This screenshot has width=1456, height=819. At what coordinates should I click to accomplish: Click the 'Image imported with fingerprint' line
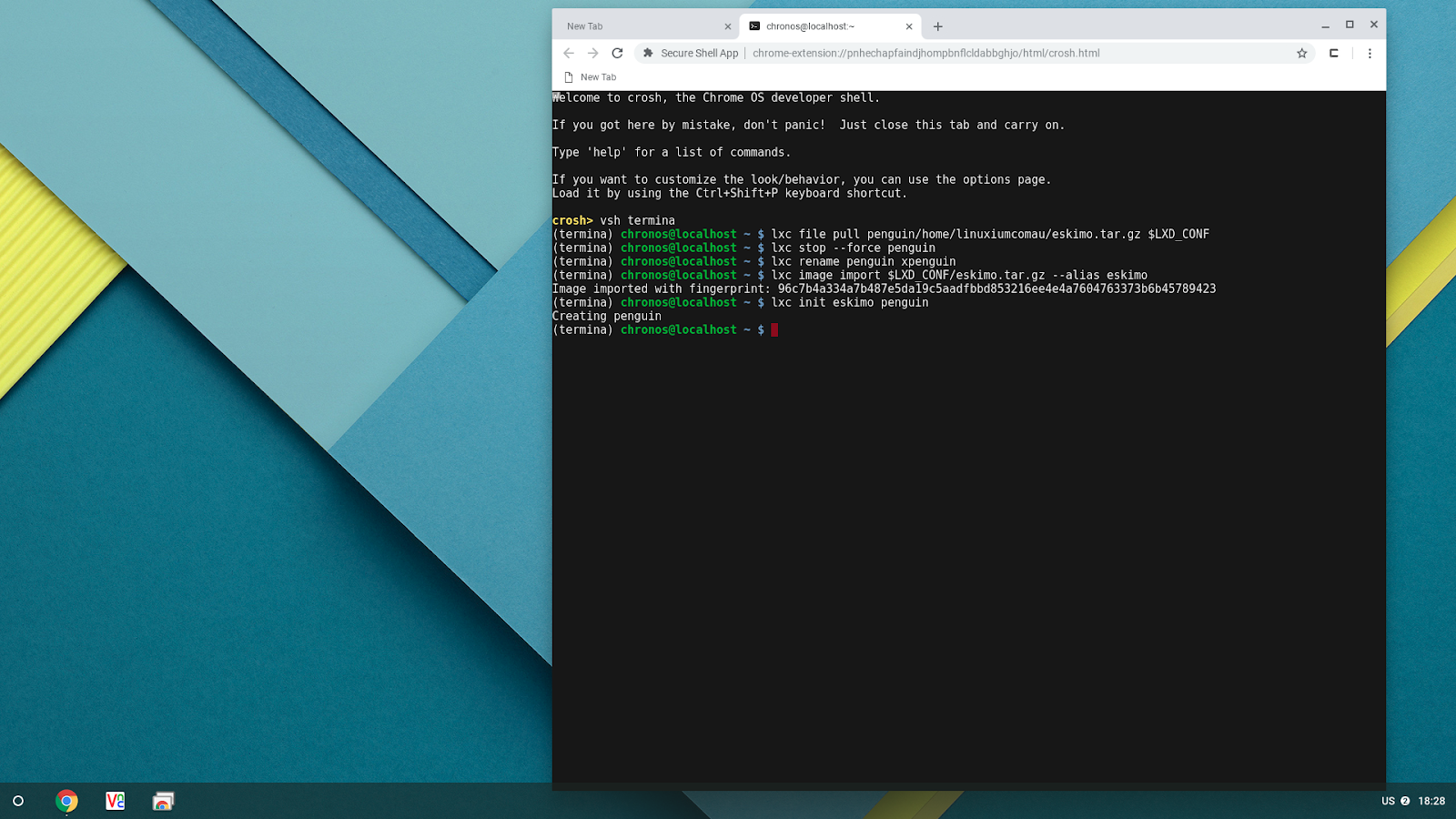[884, 288]
